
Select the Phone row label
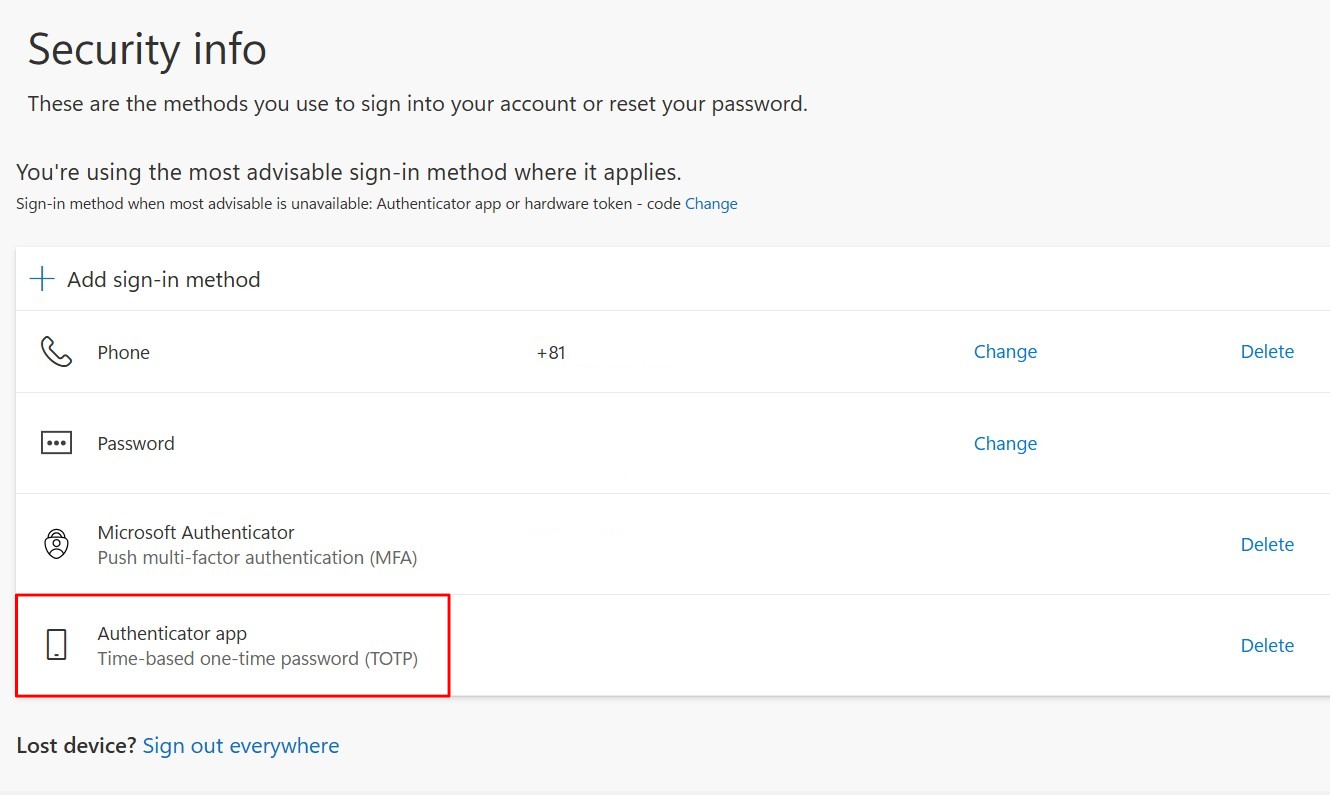(x=124, y=353)
